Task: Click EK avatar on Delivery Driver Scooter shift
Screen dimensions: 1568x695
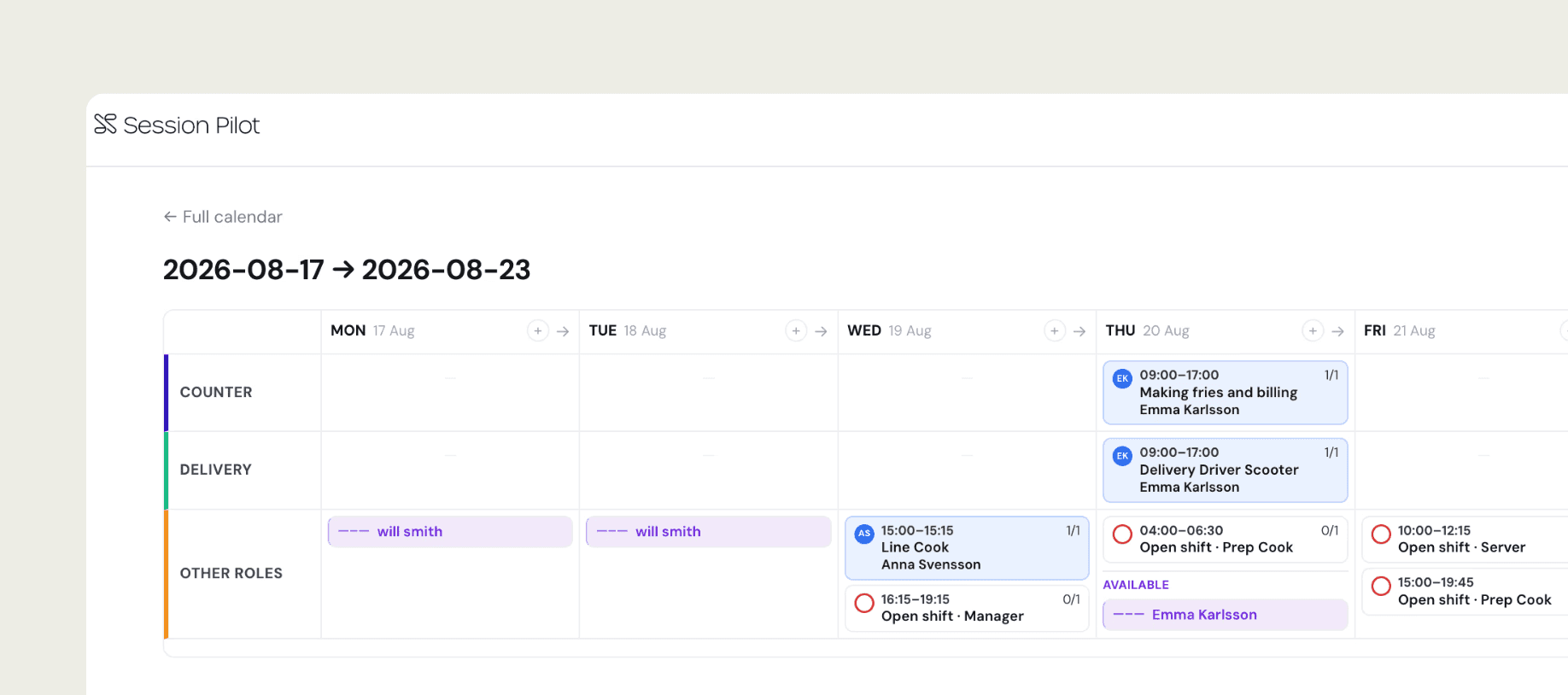Action: pos(1122,456)
